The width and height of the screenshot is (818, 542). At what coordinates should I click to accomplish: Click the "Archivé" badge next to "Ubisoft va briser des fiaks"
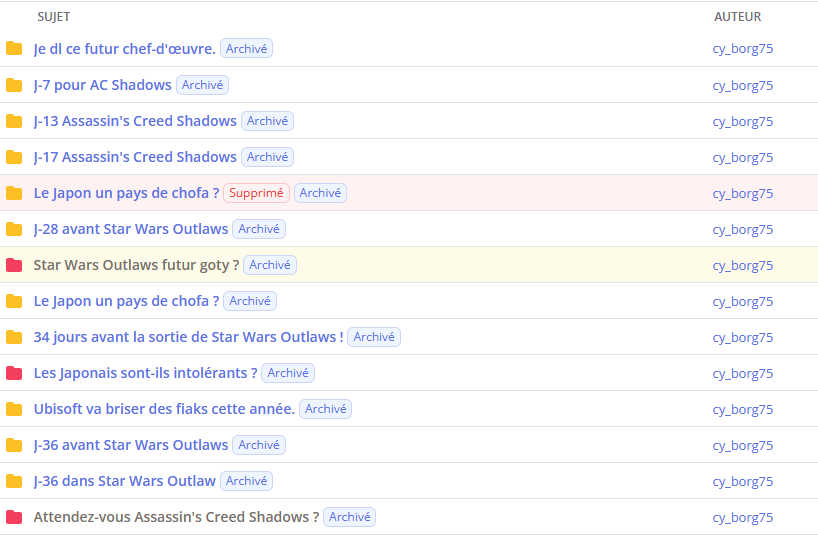(x=325, y=409)
